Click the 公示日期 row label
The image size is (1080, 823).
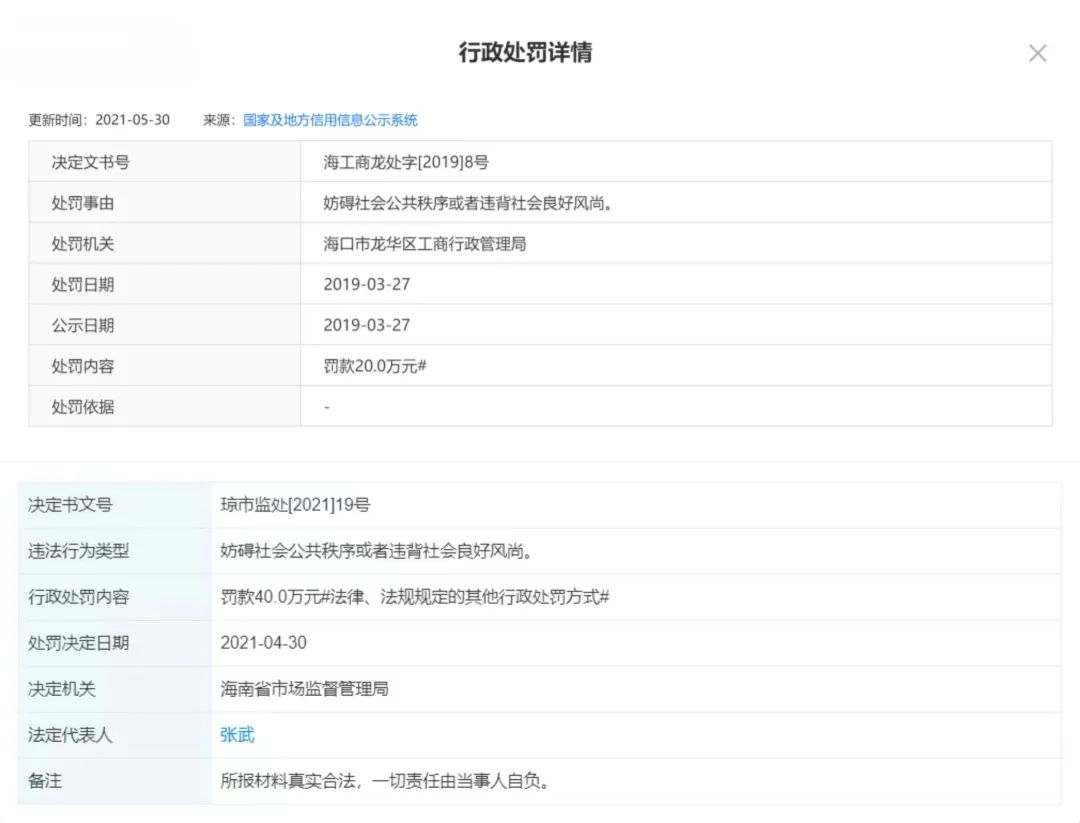pos(83,326)
